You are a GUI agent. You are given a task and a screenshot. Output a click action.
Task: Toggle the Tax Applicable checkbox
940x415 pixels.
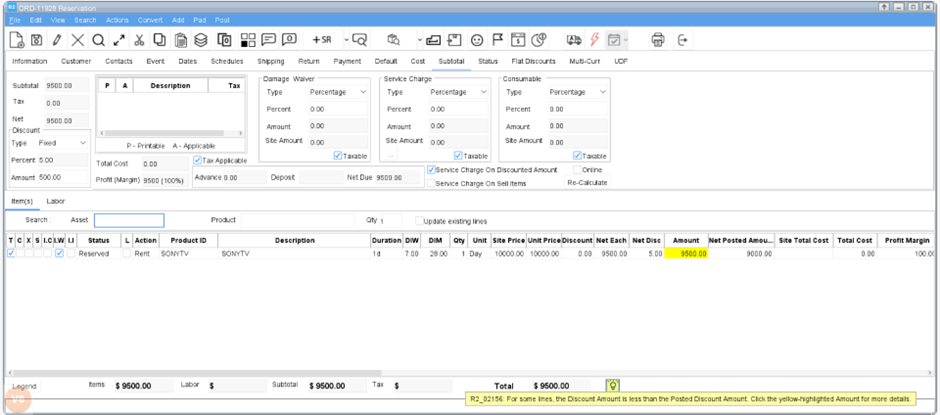[x=197, y=160]
